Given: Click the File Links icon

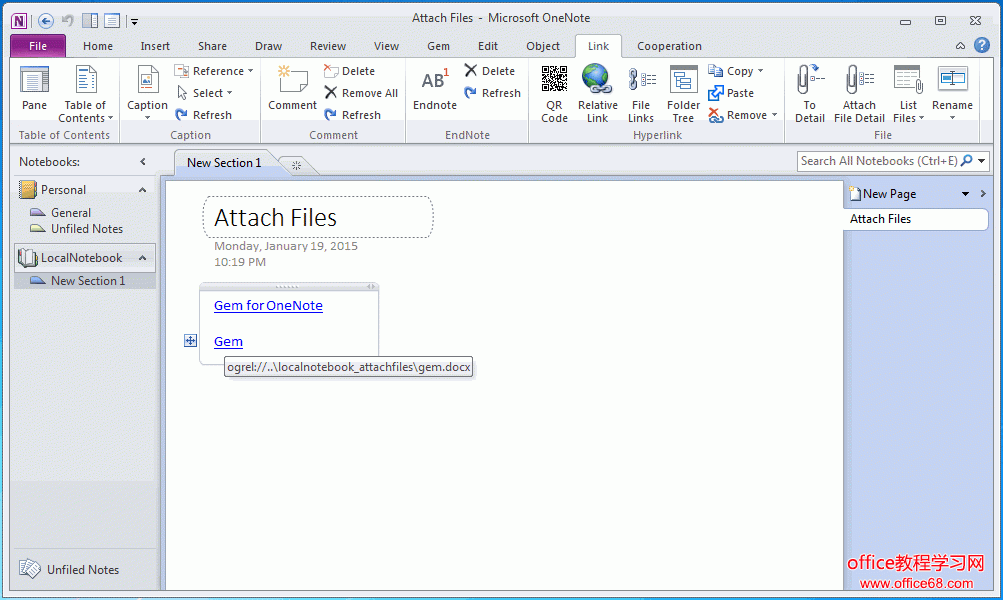Looking at the screenshot, I should point(641,80).
